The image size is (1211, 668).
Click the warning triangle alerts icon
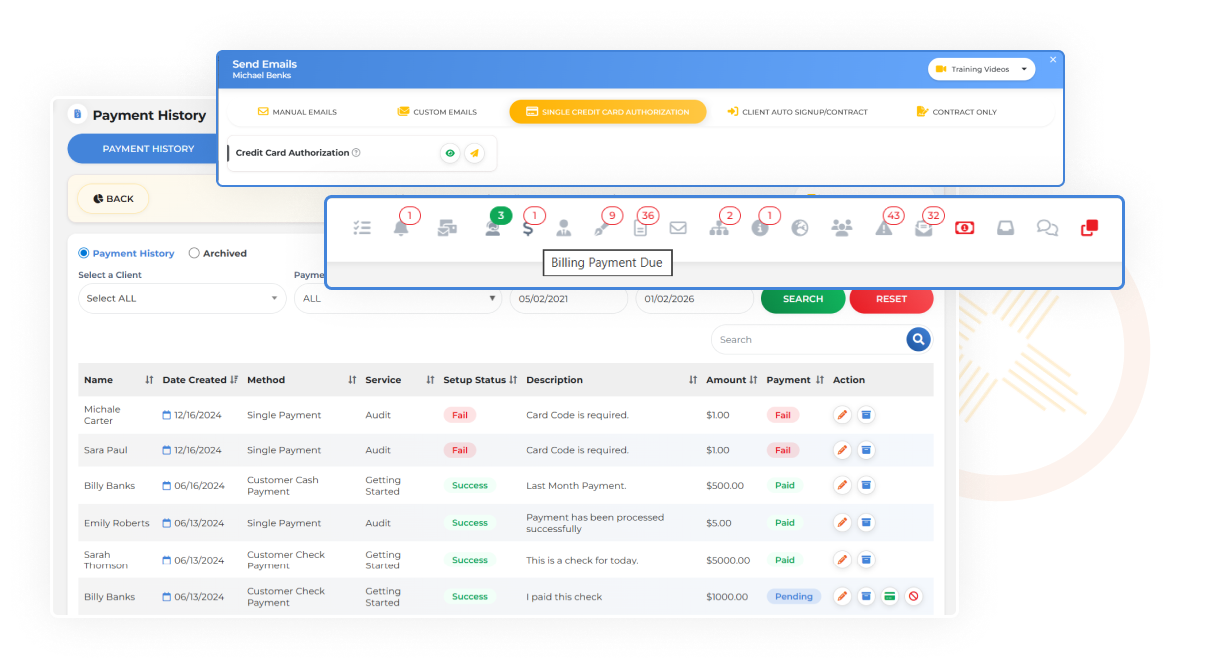click(x=884, y=228)
